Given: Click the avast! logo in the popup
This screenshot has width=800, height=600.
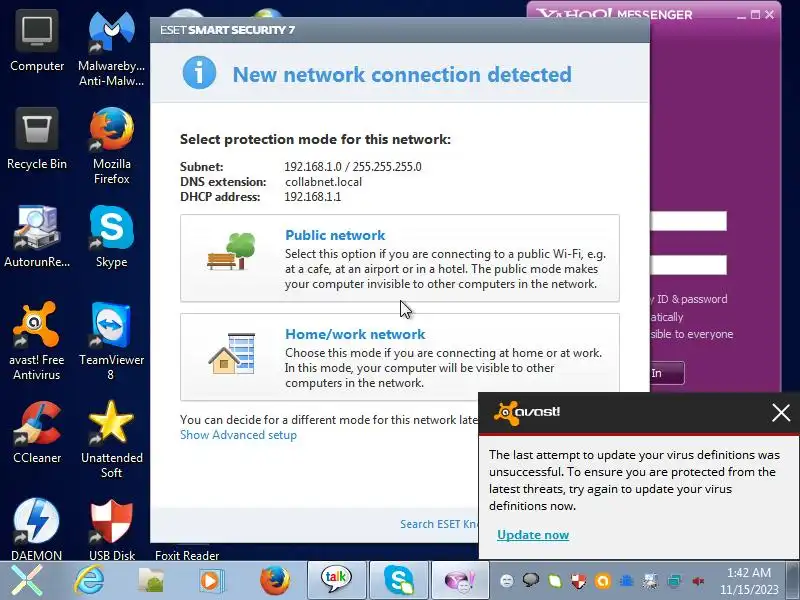Looking at the screenshot, I should tap(527, 412).
